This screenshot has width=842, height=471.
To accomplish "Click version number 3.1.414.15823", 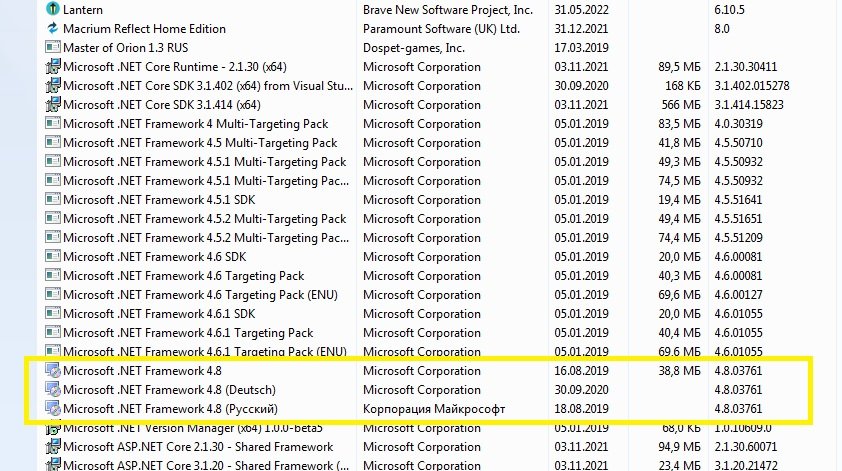I will click(749, 105).
